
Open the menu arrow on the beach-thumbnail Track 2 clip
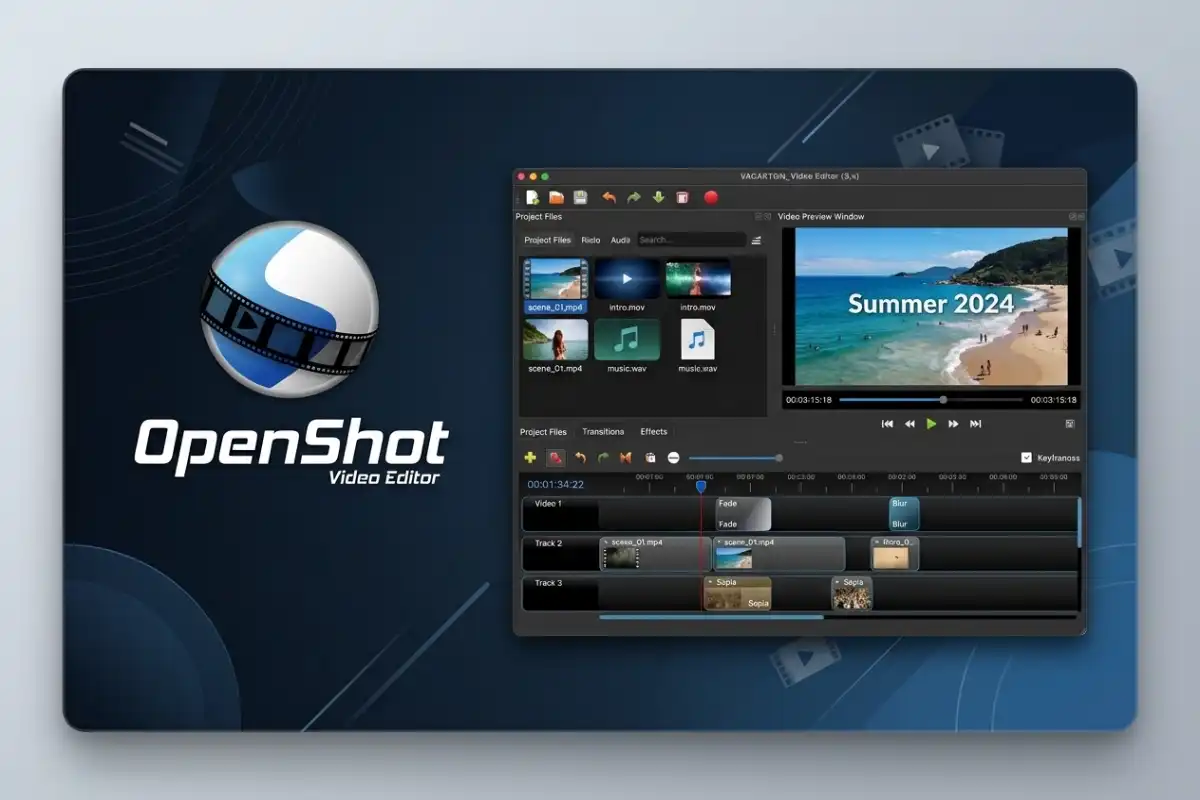click(717, 542)
